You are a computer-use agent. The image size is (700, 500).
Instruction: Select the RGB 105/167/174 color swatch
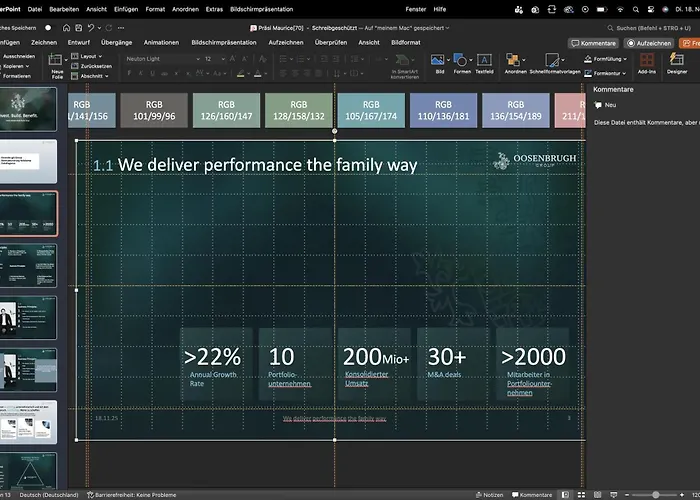point(371,110)
